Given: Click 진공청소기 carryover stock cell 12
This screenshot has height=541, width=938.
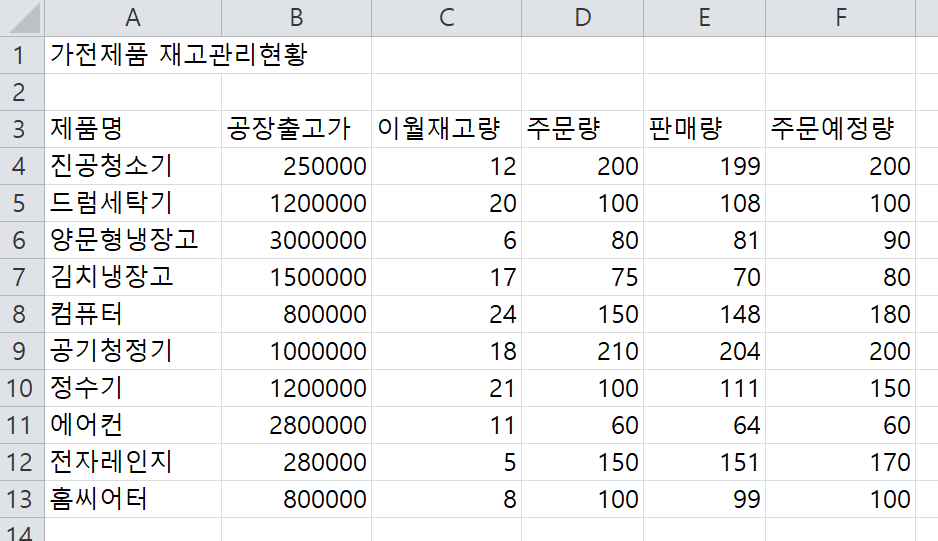Looking at the screenshot, I should (446, 166).
